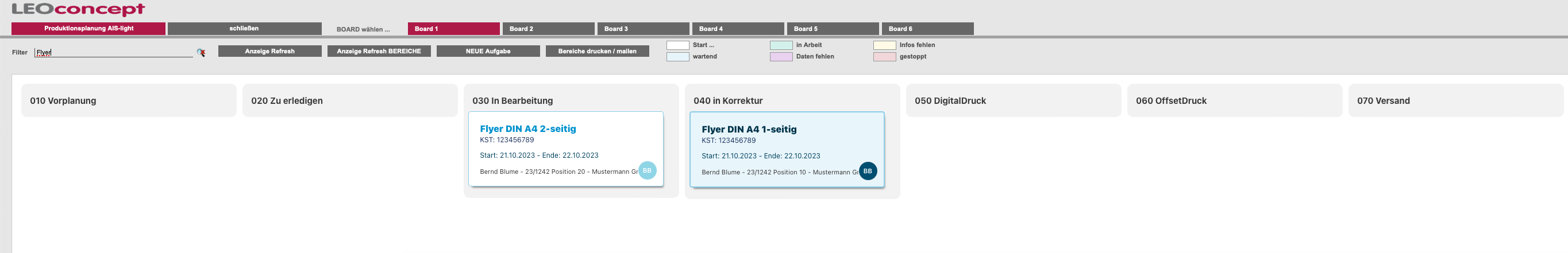Click Anzeige Refresh BEREICHE button
The height and width of the screenshot is (253, 1568).
pyautogui.click(x=379, y=51)
